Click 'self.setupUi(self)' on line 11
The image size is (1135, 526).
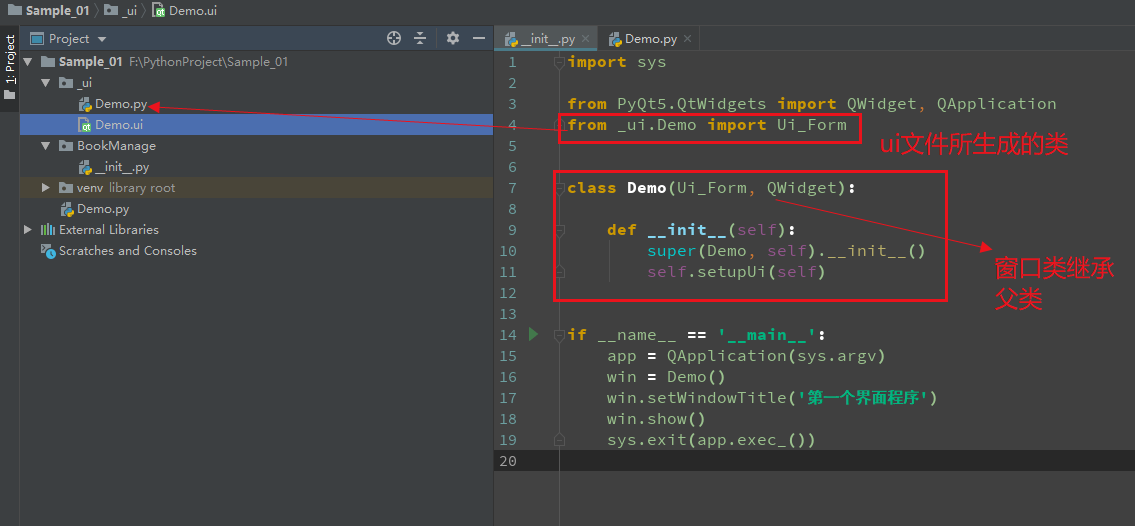click(x=736, y=272)
